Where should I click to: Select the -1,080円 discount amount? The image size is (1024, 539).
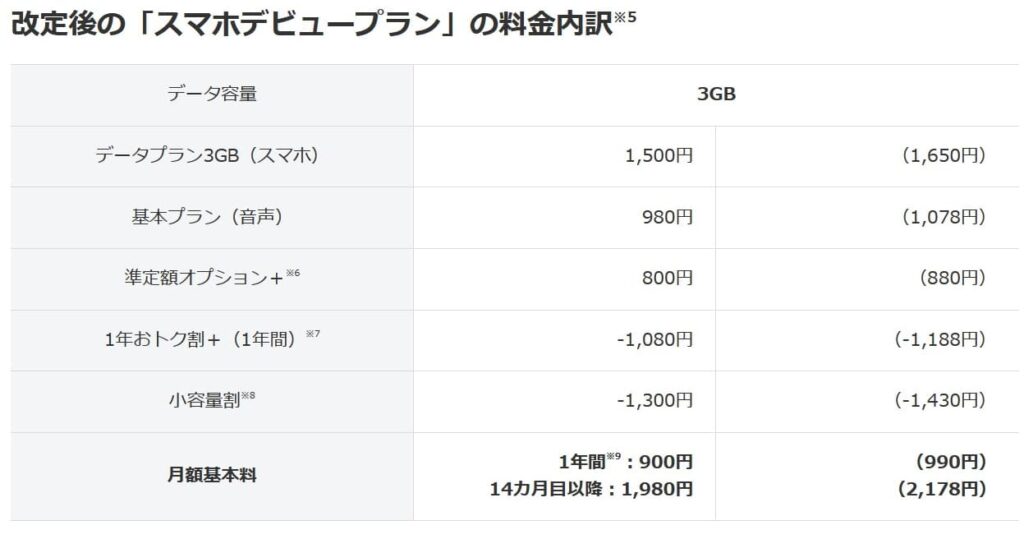click(654, 339)
